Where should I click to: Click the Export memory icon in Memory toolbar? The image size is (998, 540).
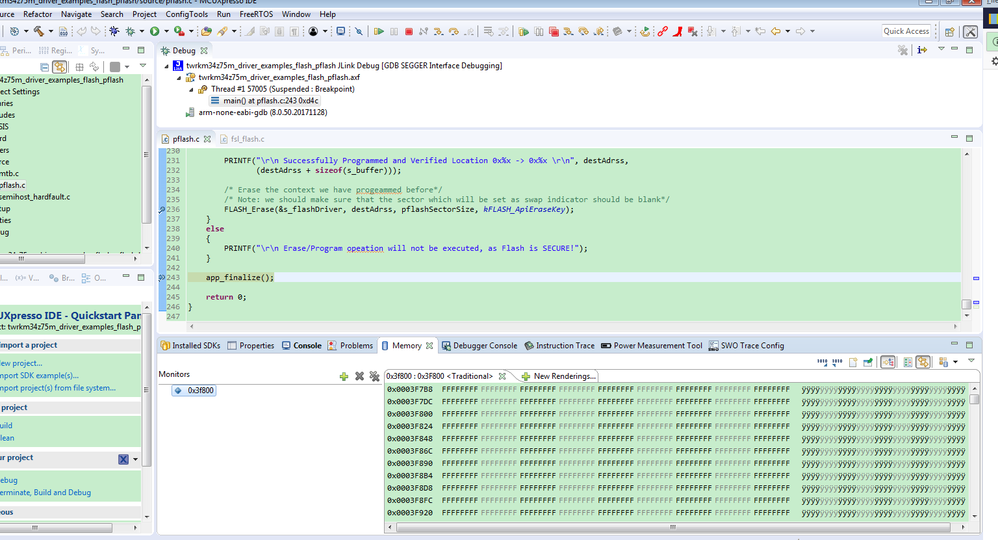(837, 362)
